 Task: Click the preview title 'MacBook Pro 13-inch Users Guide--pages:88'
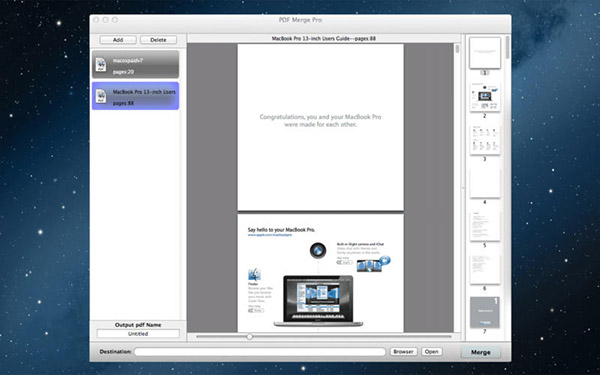pyautogui.click(x=323, y=39)
